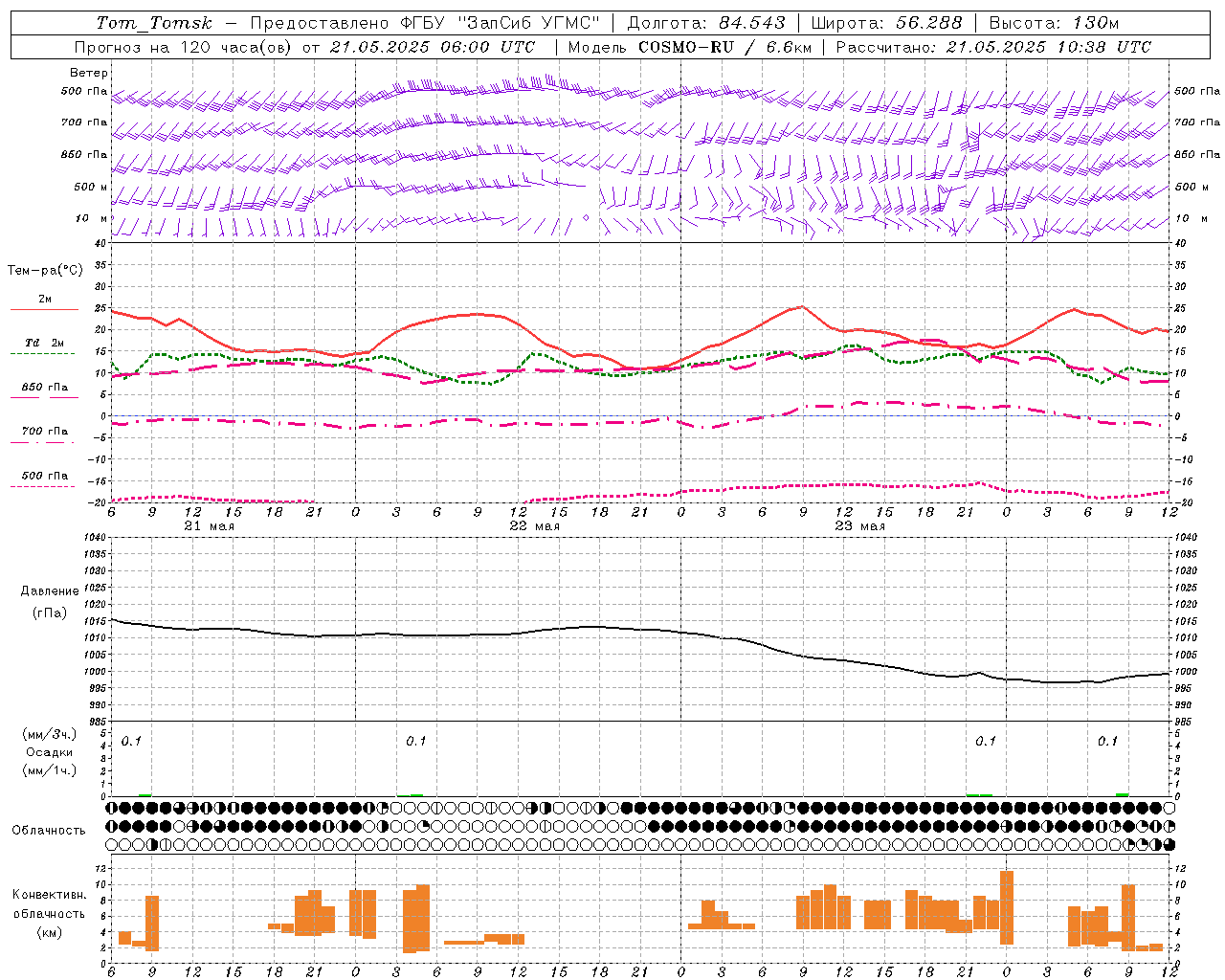Click '850 гПа' in the temperature legend
The height and width of the screenshot is (980, 1225).
point(45,387)
